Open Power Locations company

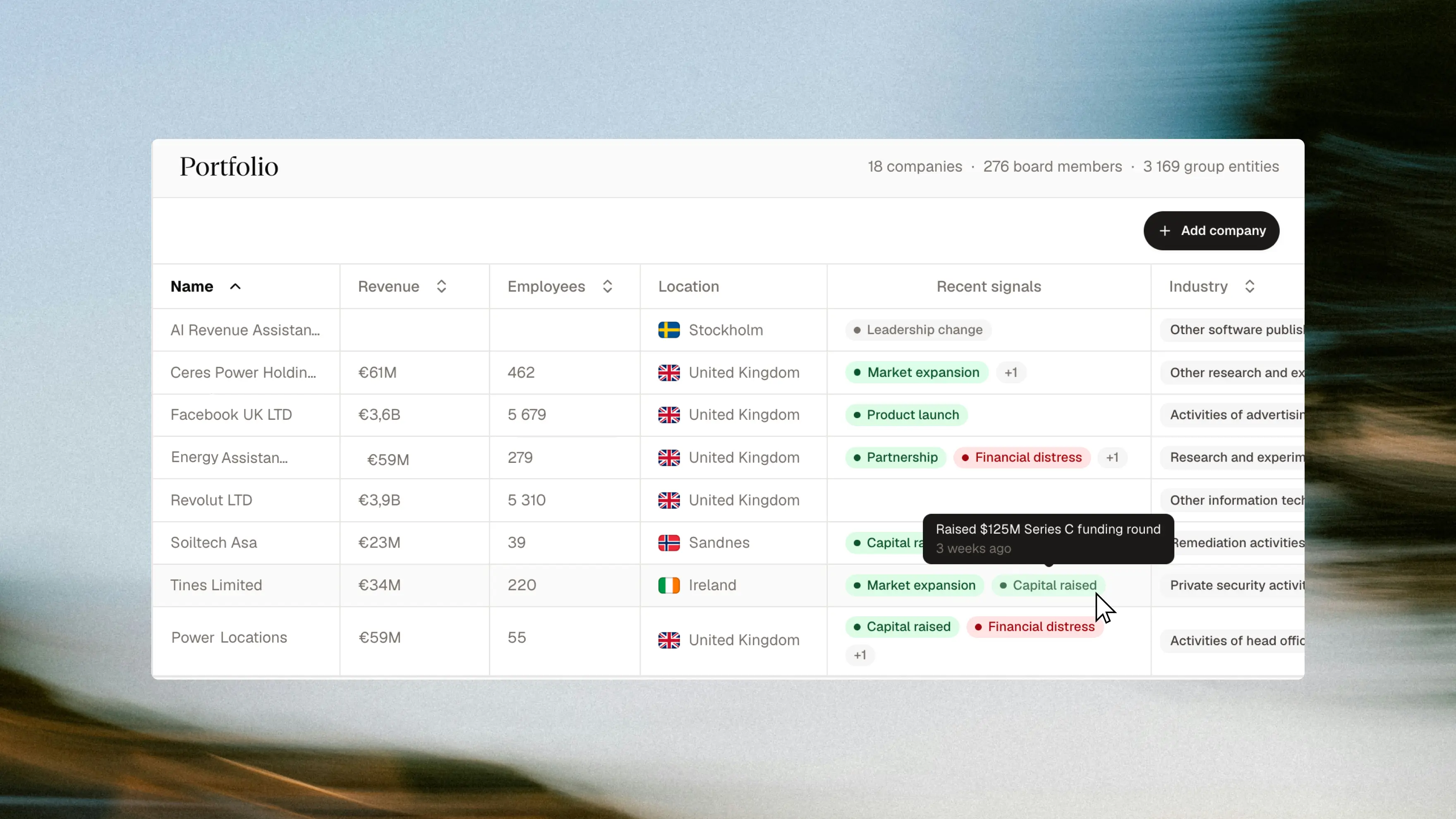[x=229, y=637]
